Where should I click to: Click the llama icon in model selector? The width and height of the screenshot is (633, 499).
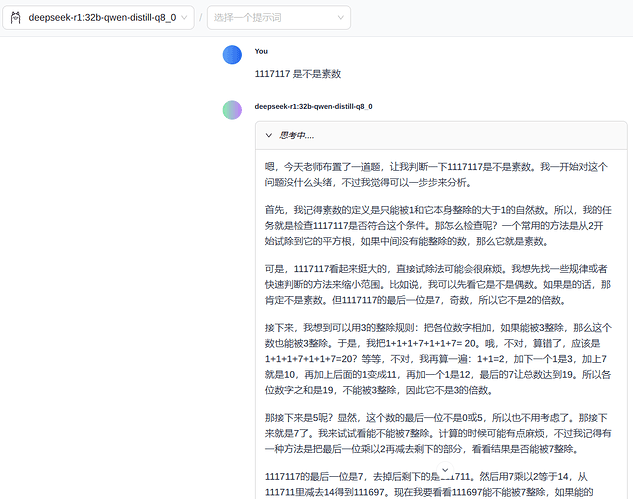(x=15, y=18)
